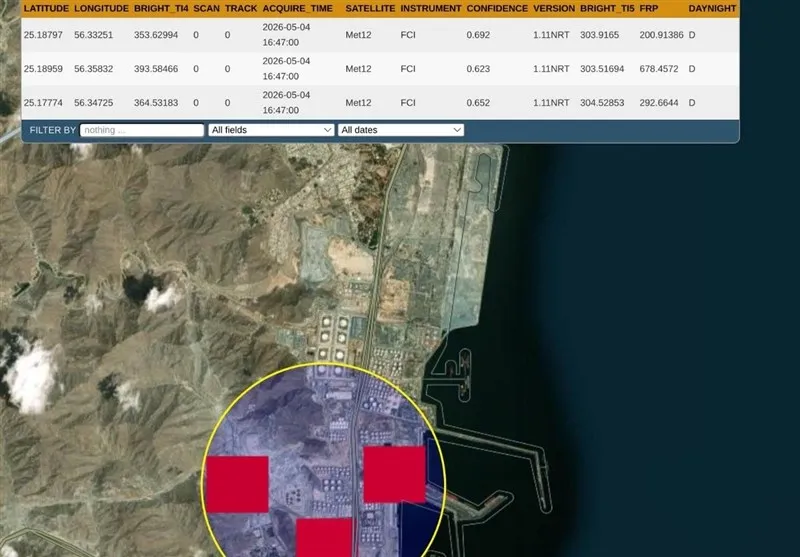Sort by CONFIDENCE column header
Viewport: 800px width, 557px height.
pyautogui.click(x=497, y=8)
